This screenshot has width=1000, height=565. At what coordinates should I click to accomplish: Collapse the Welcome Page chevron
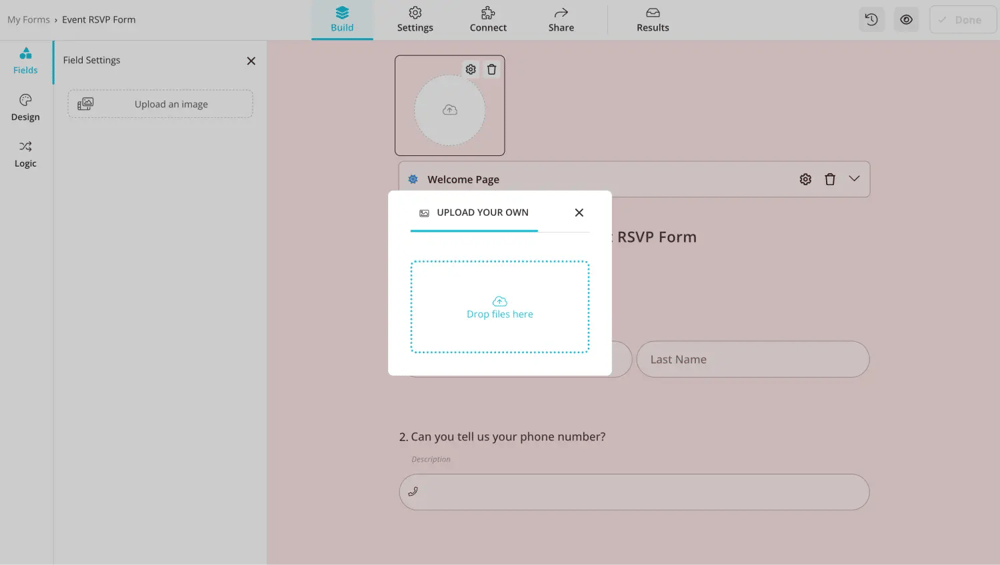(x=854, y=179)
